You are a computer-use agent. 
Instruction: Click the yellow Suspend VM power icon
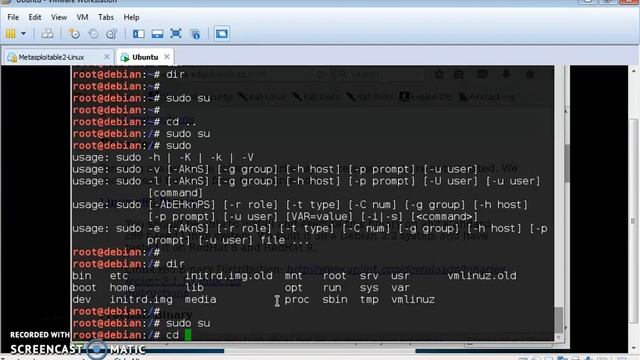point(11,33)
